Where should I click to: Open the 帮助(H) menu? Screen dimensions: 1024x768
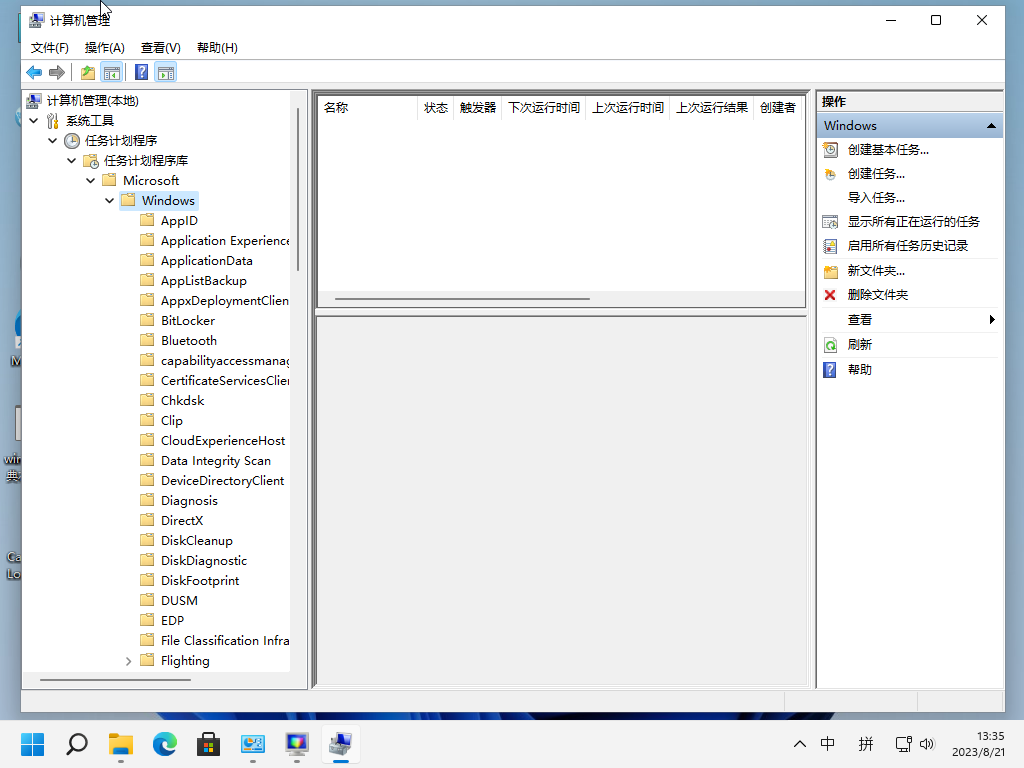[217, 48]
